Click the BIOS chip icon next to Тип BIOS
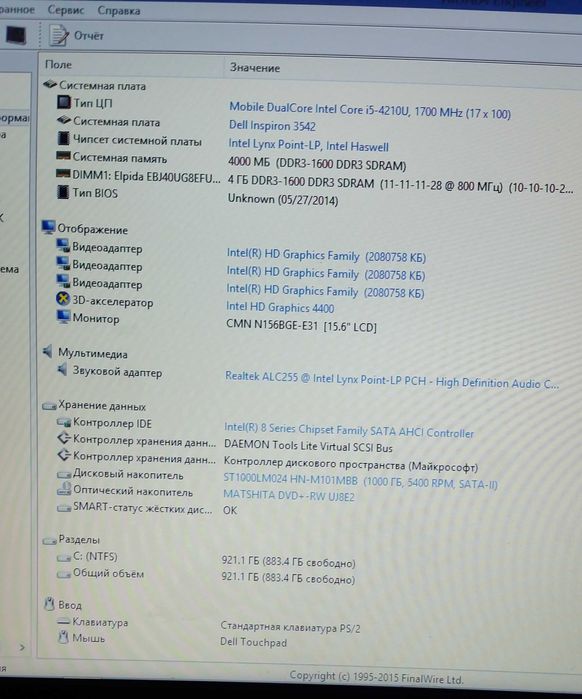582x699 pixels. pyautogui.click(x=63, y=192)
